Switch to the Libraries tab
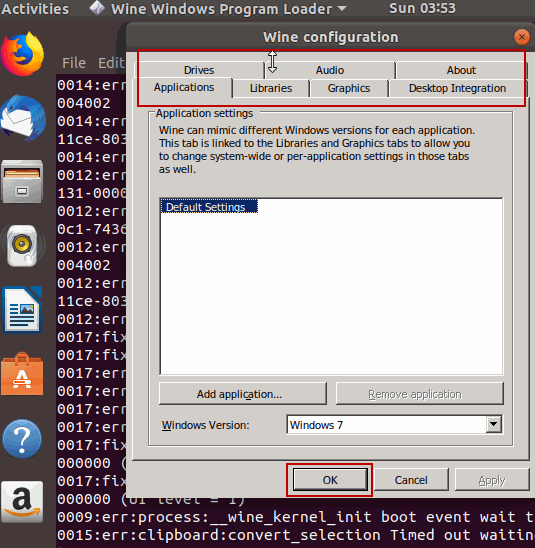535x548 pixels. pyautogui.click(x=271, y=88)
